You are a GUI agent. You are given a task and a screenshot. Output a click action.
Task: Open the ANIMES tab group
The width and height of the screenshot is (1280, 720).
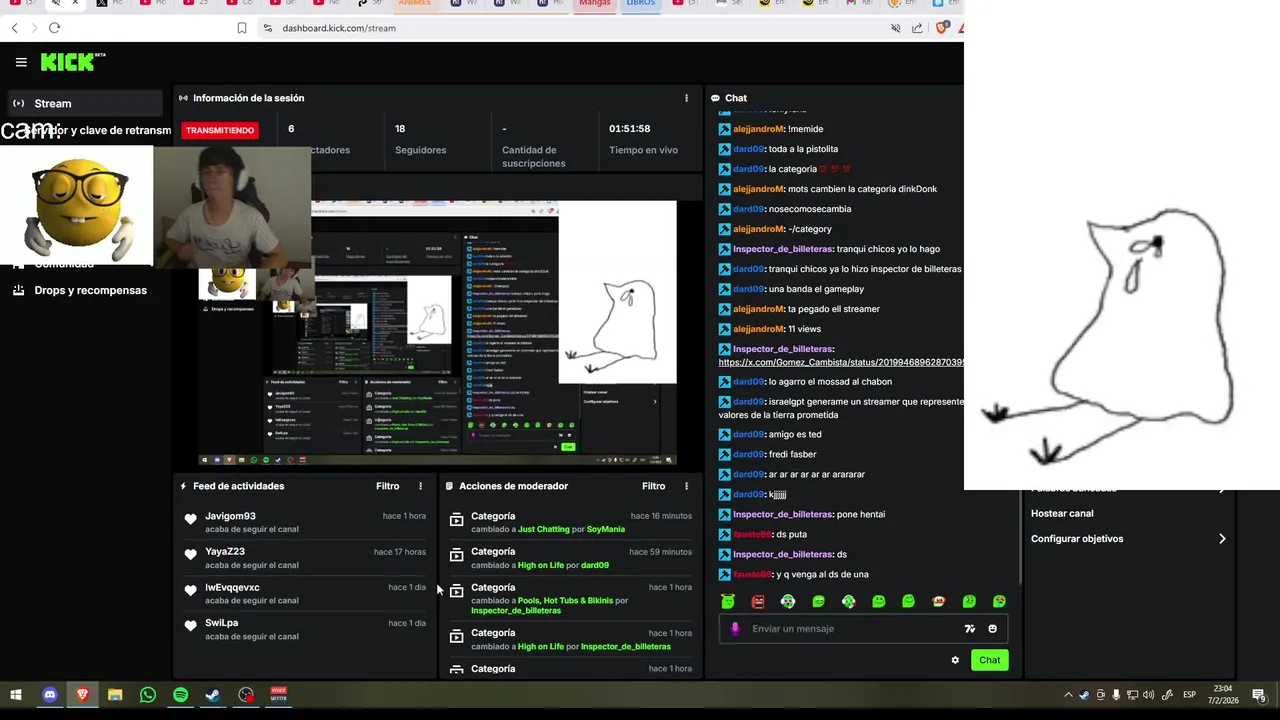pos(414,3)
